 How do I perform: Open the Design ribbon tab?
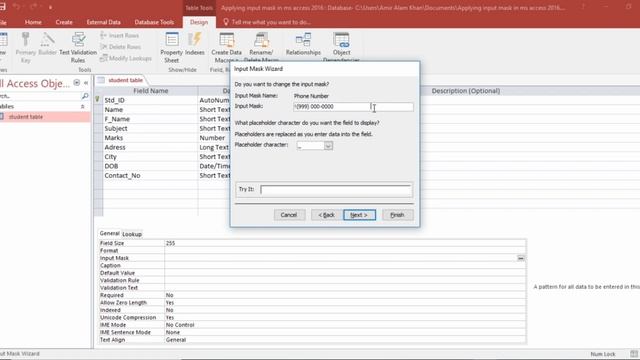pyautogui.click(x=199, y=22)
